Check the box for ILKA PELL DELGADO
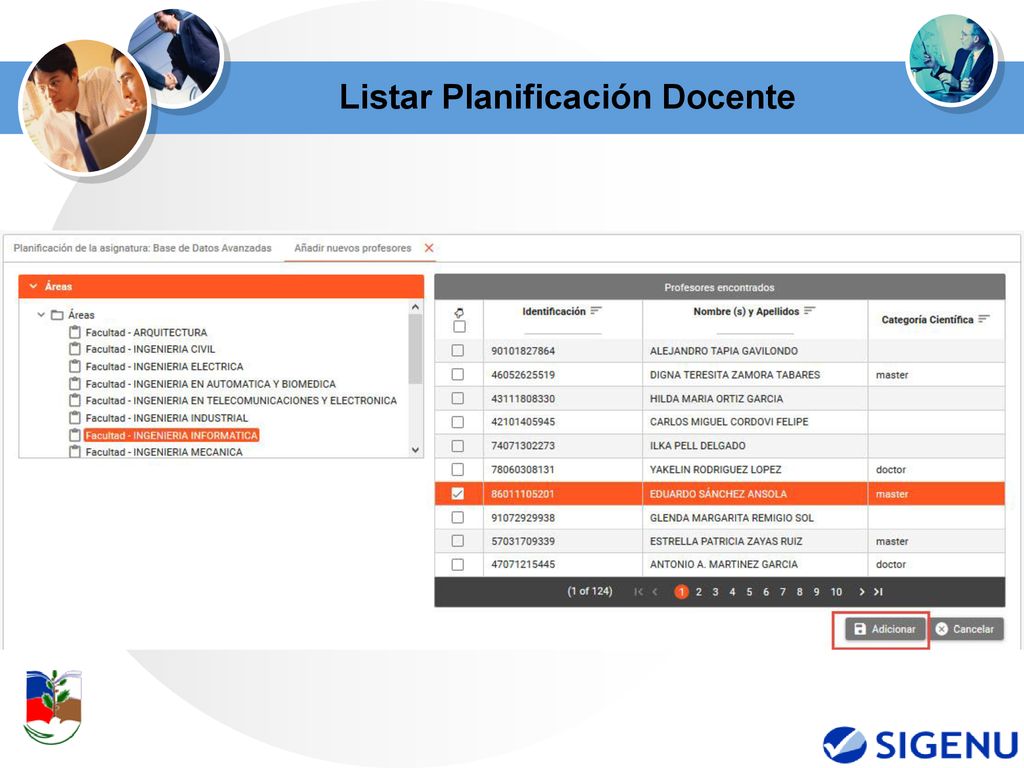Viewport: 1024px width, 768px height. point(458,445)
